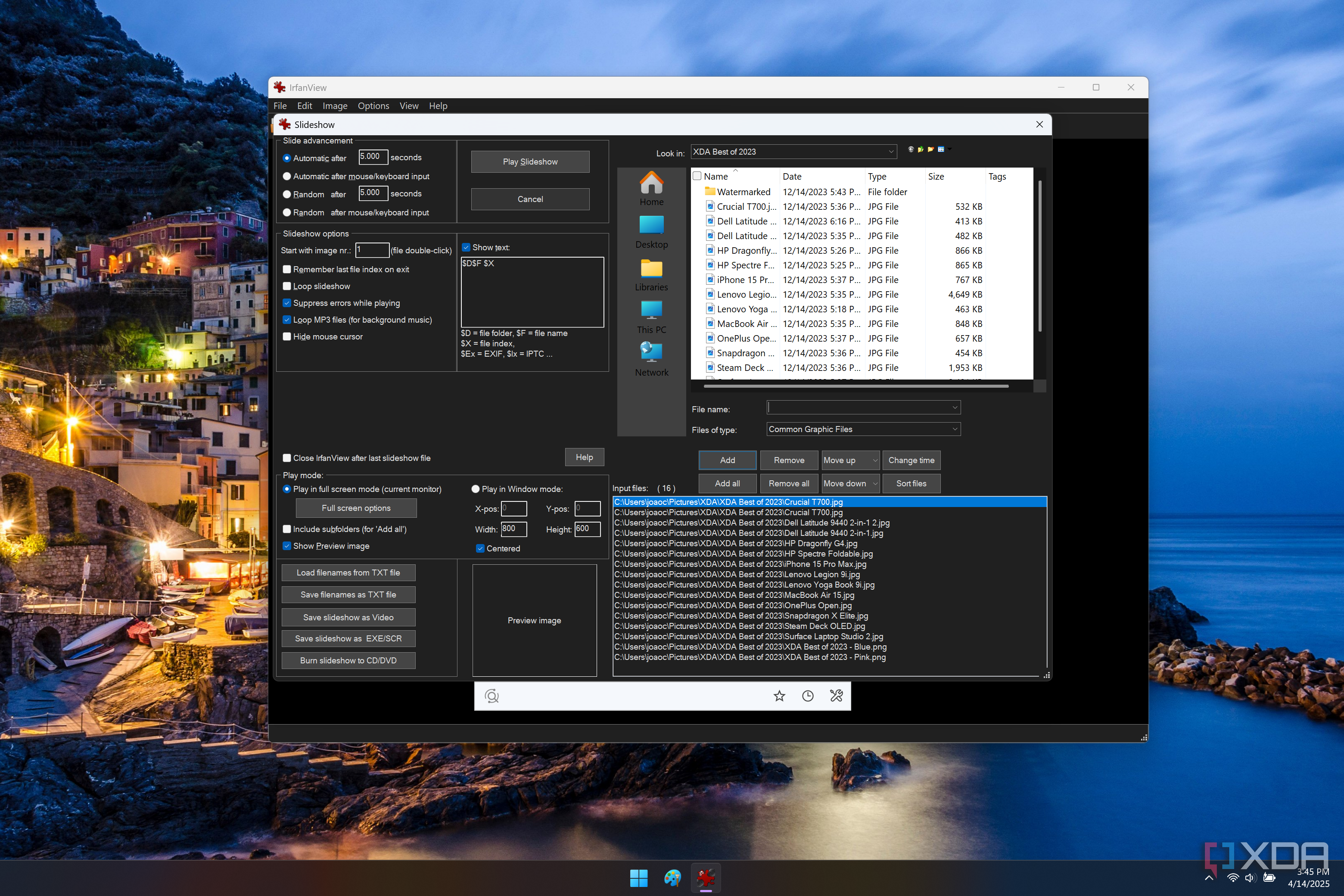This screenshot has width=1344, height=896.
Task: Open Network in the places sidebar
Action: [651, 359]
